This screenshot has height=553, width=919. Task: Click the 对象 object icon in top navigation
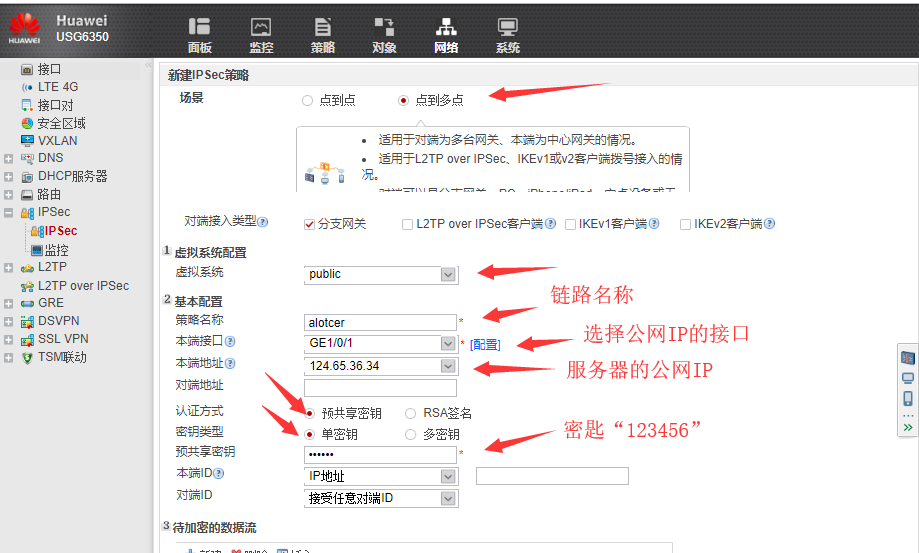tap(384, 35)
